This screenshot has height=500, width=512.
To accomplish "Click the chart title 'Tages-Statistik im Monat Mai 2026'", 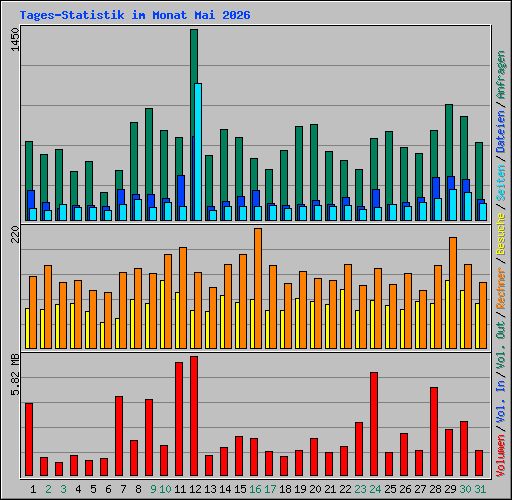I will [135, 15].
